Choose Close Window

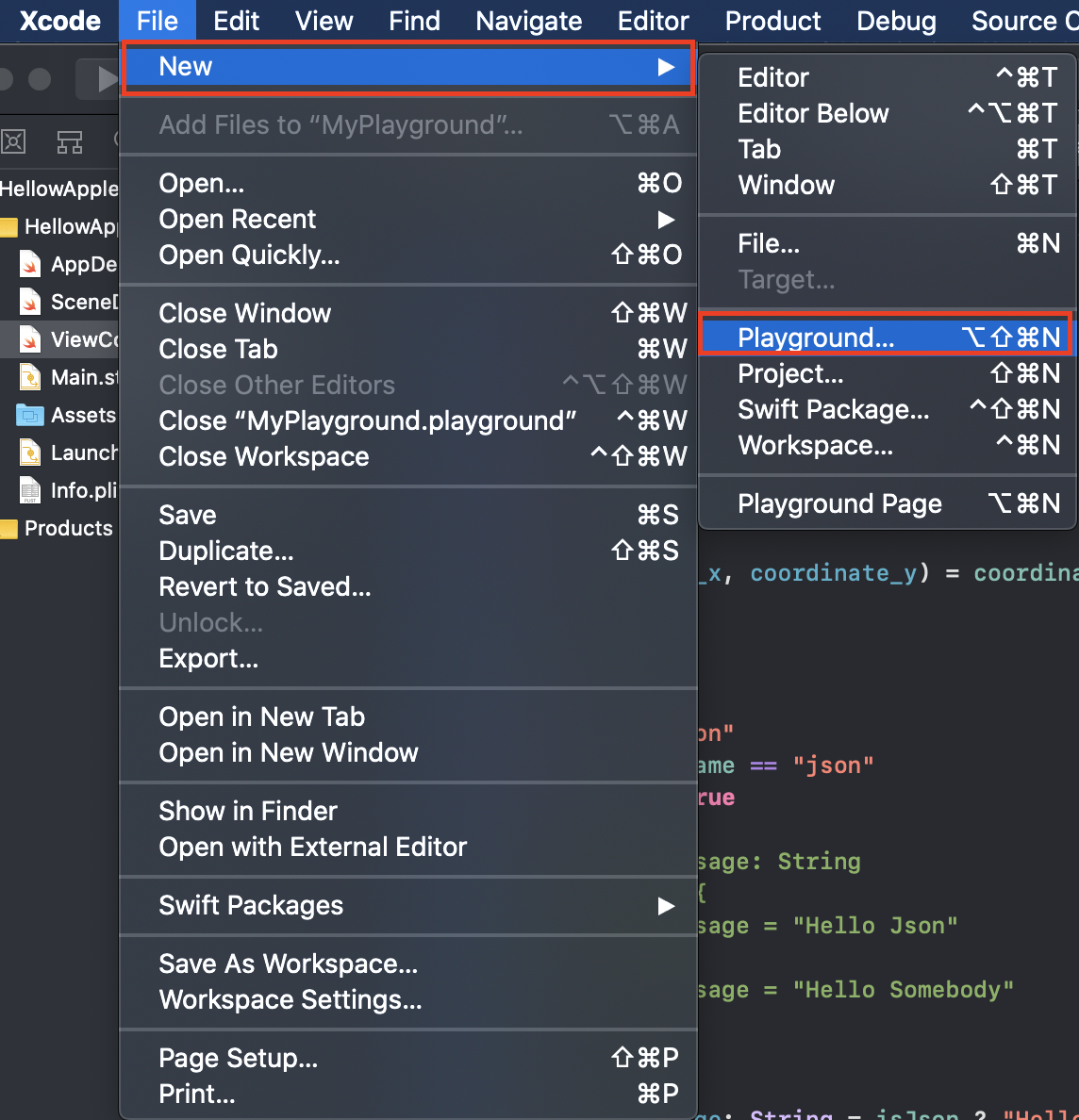click(408, 314)
